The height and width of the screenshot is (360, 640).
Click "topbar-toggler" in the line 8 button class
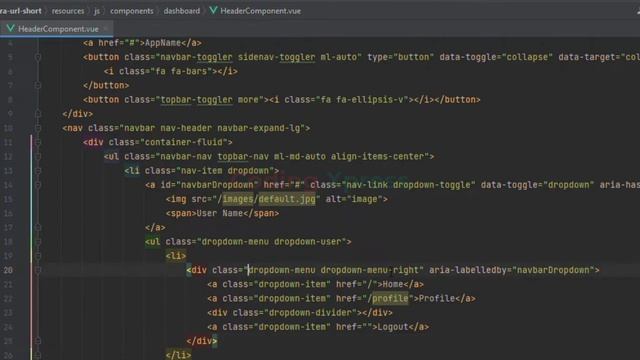click(196, 100)
